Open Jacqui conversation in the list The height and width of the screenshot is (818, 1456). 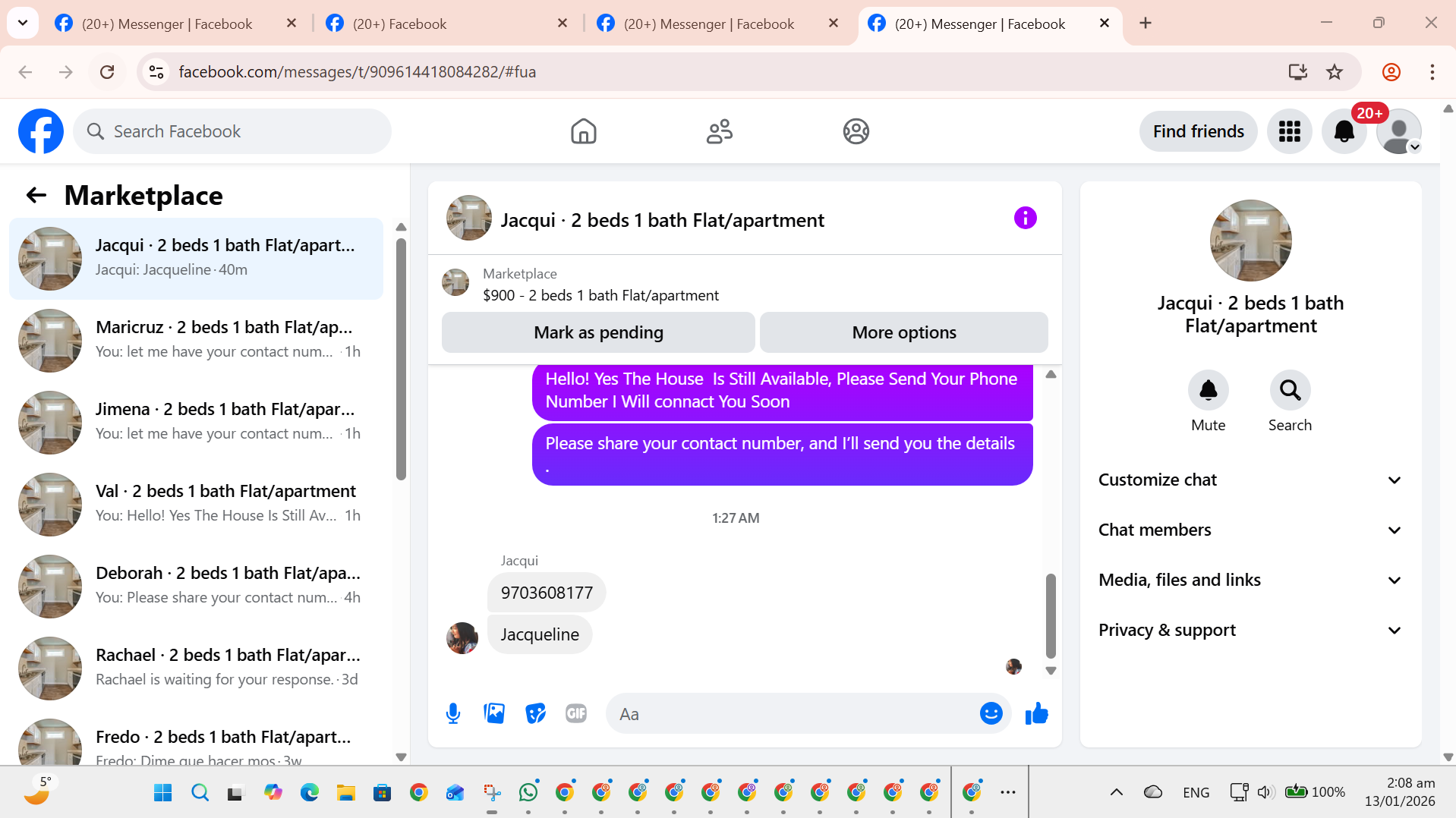click(196, 259)
